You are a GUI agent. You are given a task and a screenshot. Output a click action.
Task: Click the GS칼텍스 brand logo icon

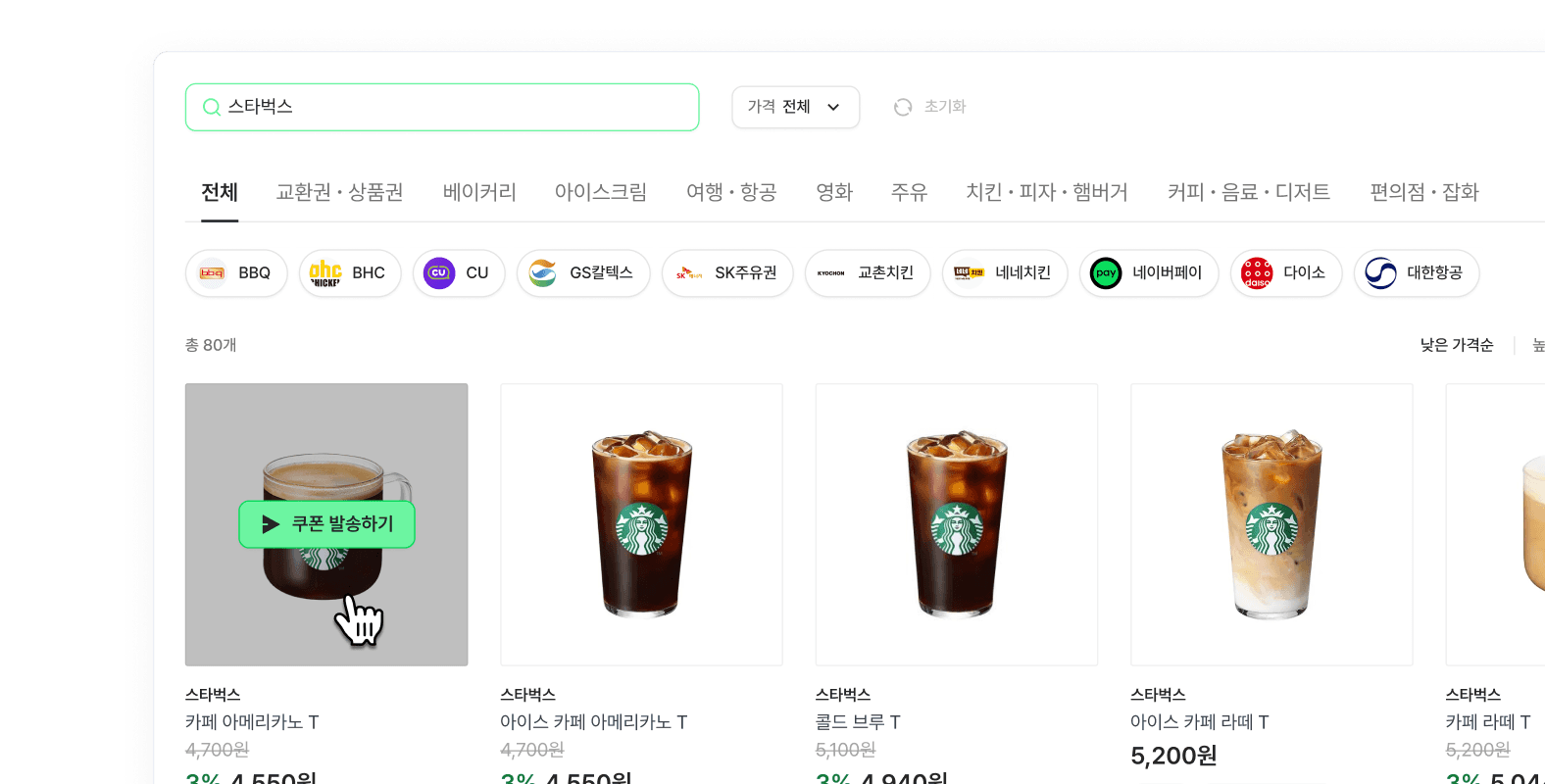[x=543, y=272]
